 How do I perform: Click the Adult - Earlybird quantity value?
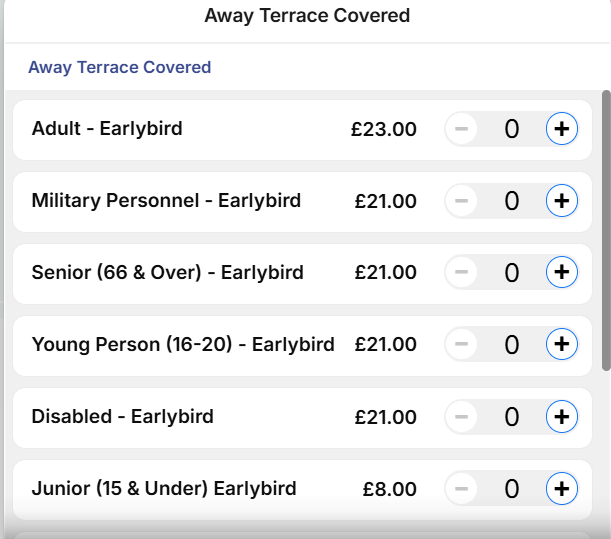(511, 129)
